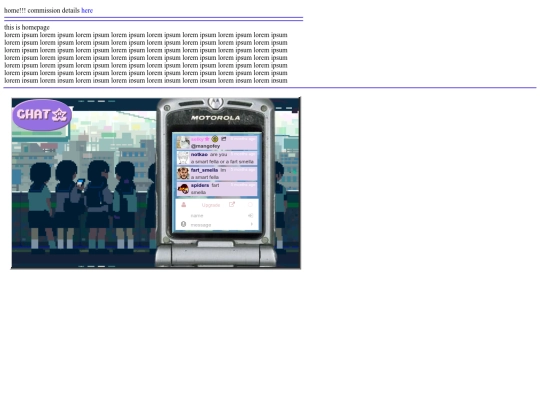
Task: Click the MOTOROLA label on the phone
Action: 216,118
